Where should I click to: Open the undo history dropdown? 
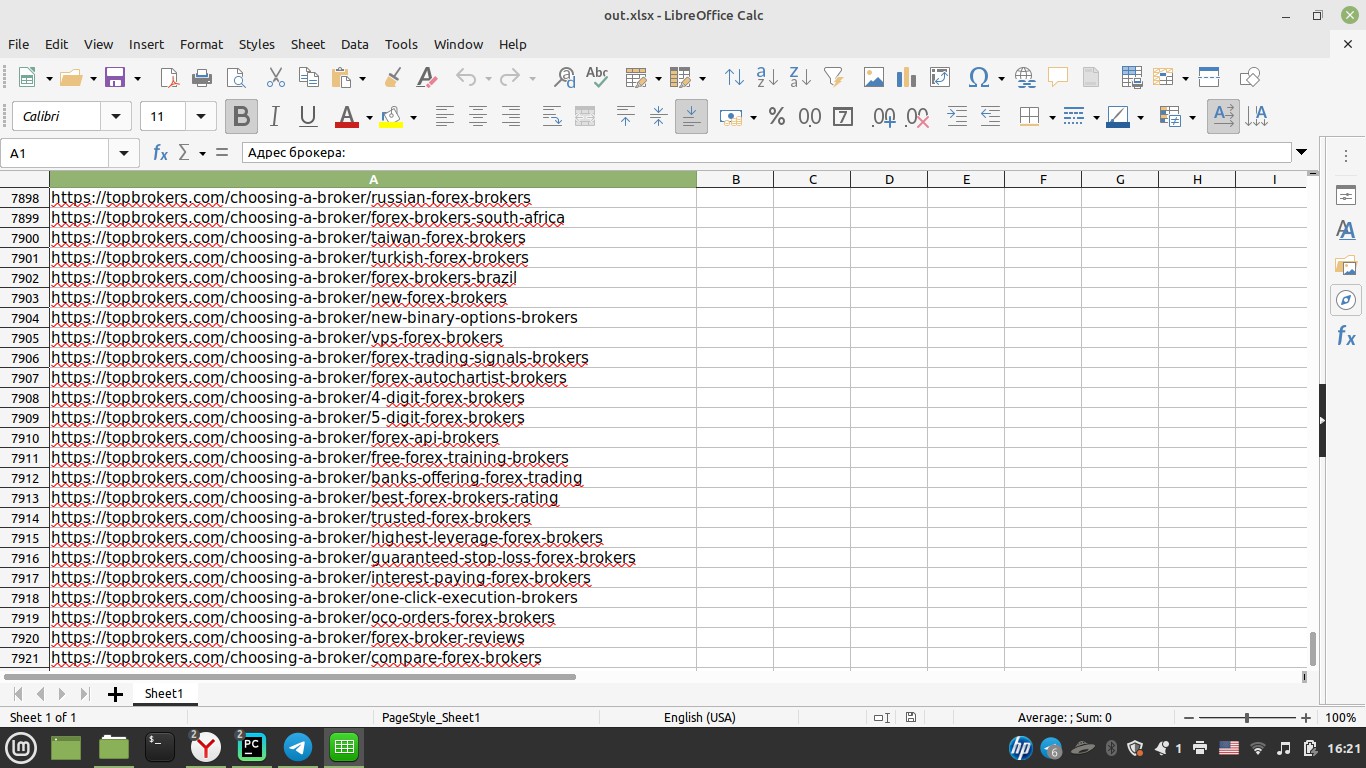coord(488,78)
